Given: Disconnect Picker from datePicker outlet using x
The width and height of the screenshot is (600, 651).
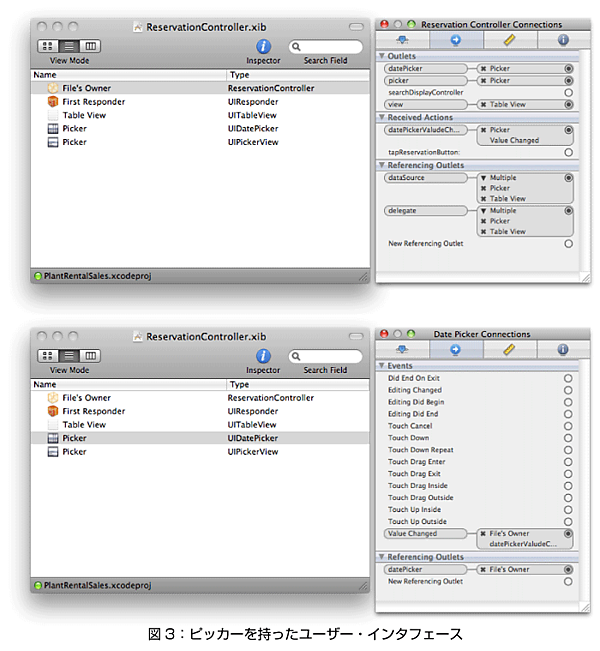Looking at the screenshot, I should [483, 69].
